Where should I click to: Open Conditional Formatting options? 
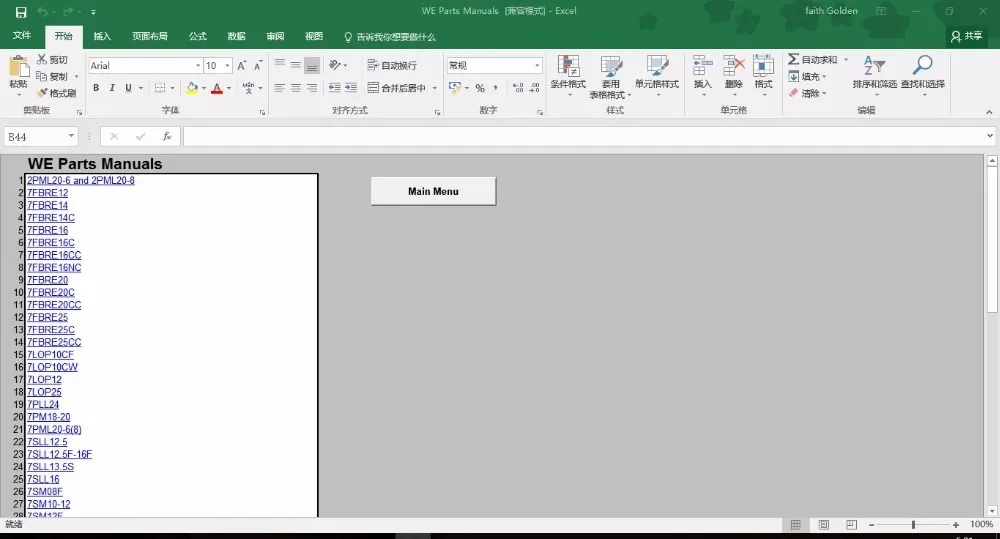[568, 66]
